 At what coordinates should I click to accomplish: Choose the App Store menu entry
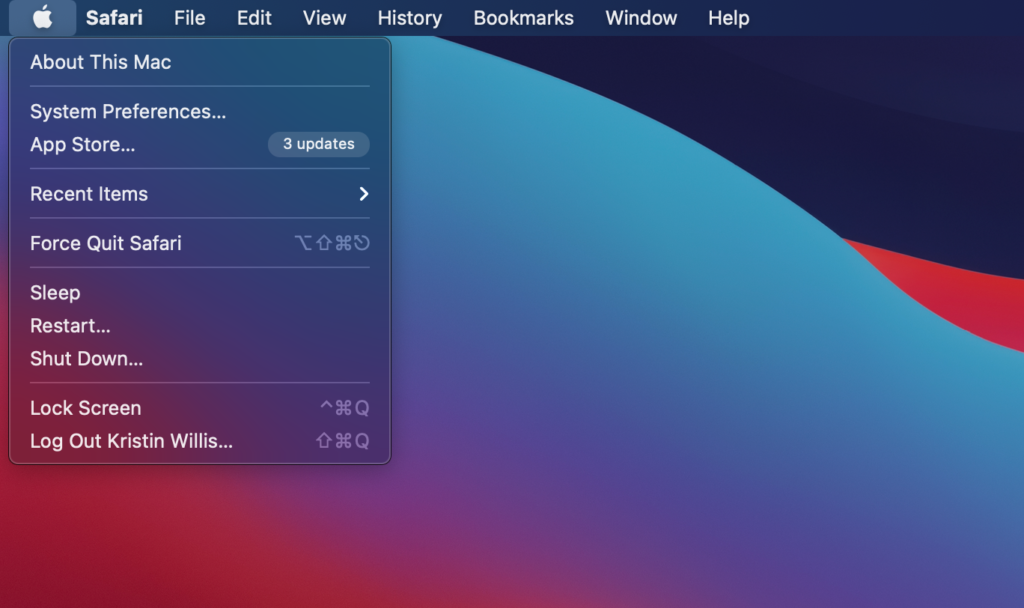[200, 144]
